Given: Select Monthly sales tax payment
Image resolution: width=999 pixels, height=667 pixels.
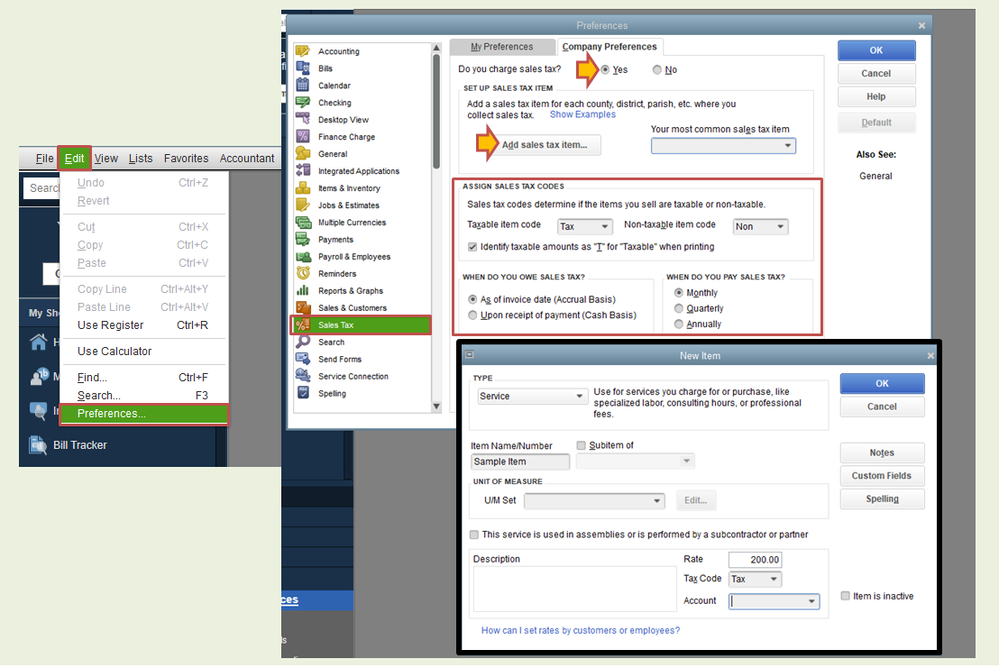Looking at the screenshot, I should click(679, 293).
